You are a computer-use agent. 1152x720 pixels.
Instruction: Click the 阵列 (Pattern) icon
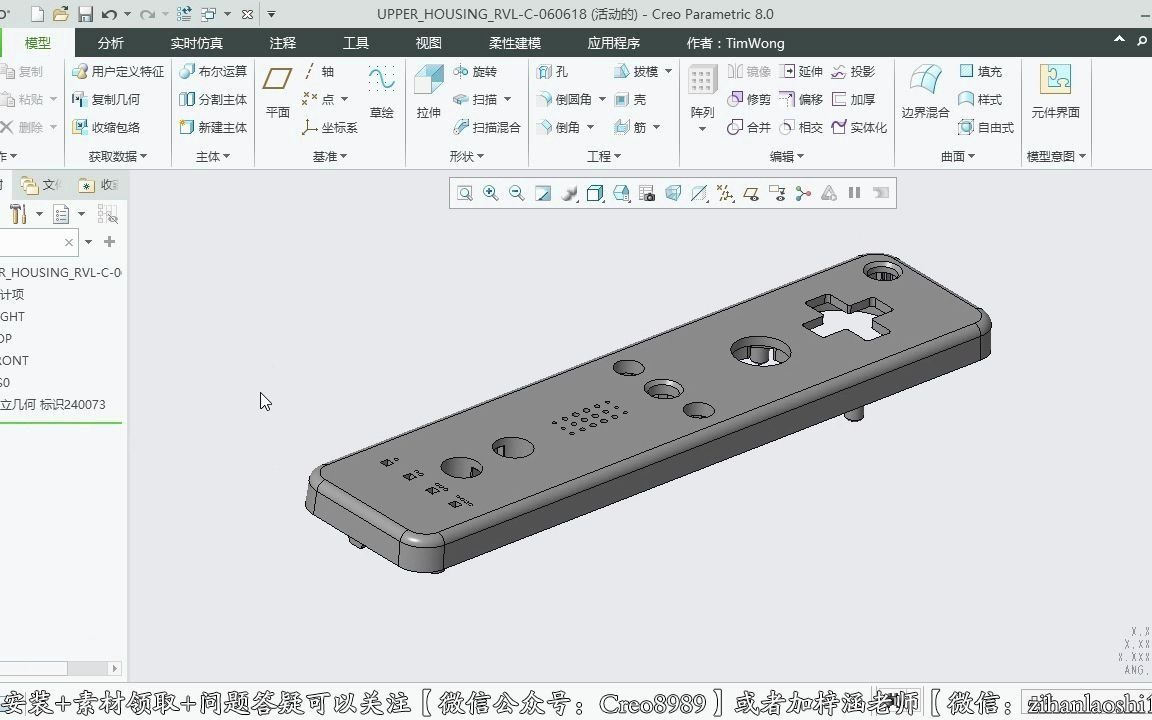(702, 91)
